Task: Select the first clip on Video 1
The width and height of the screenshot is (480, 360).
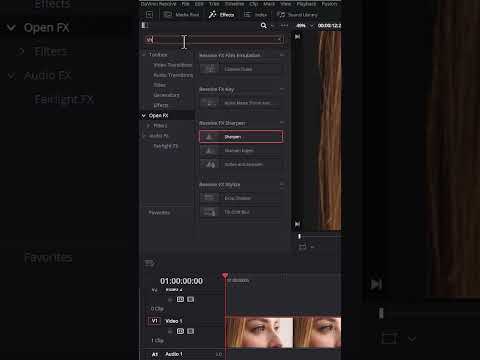Action: (x=259, y=332)
